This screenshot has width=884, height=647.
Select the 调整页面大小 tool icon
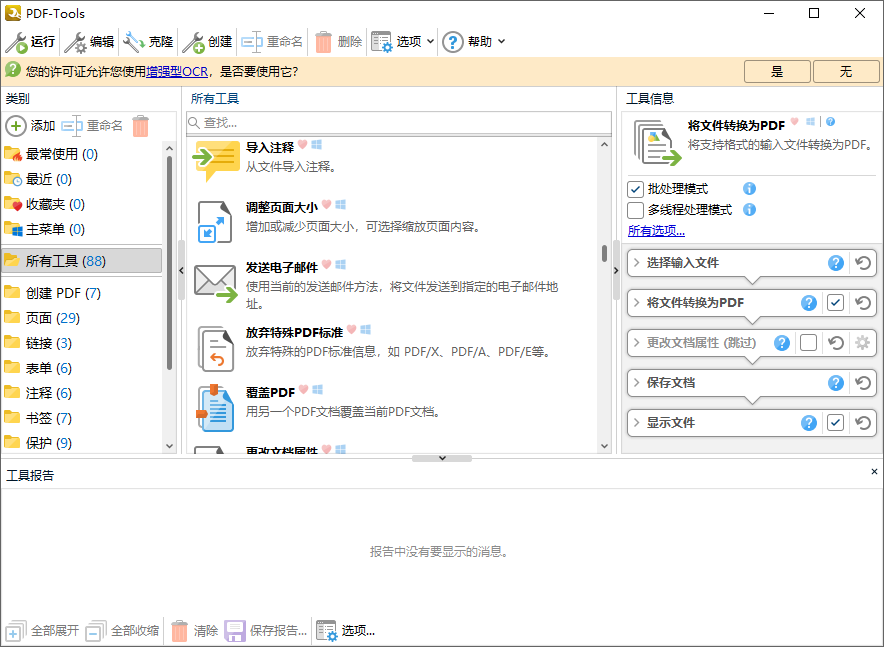pyautogui.click(x=214, y=222)
